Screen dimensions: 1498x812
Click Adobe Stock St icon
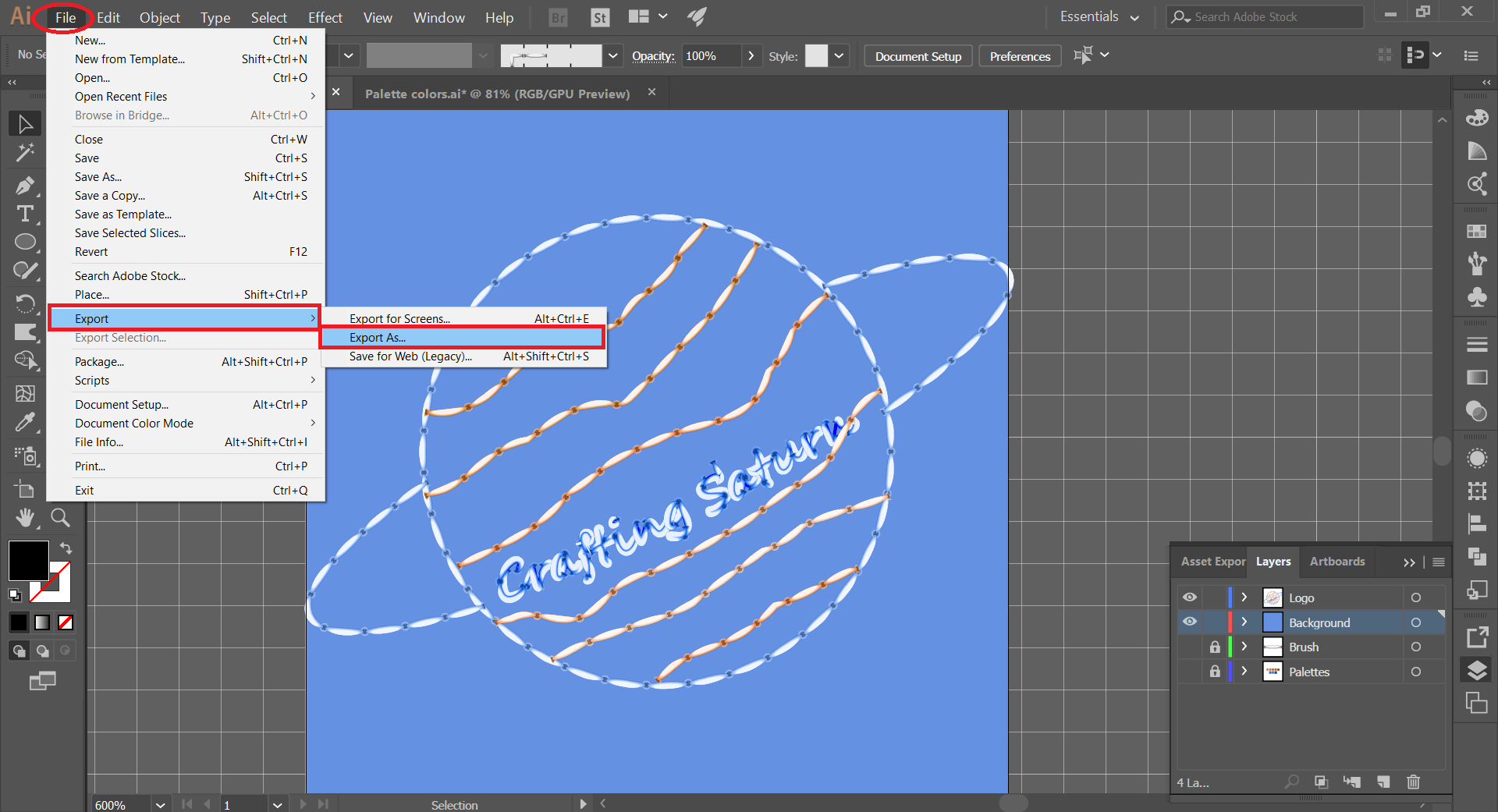pyautogui.click(x=600, y=17)
